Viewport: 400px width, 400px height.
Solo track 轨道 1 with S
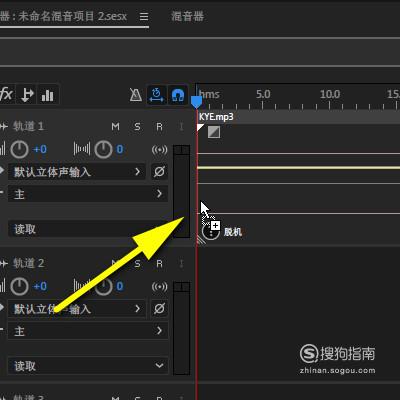tap(137, 127)
